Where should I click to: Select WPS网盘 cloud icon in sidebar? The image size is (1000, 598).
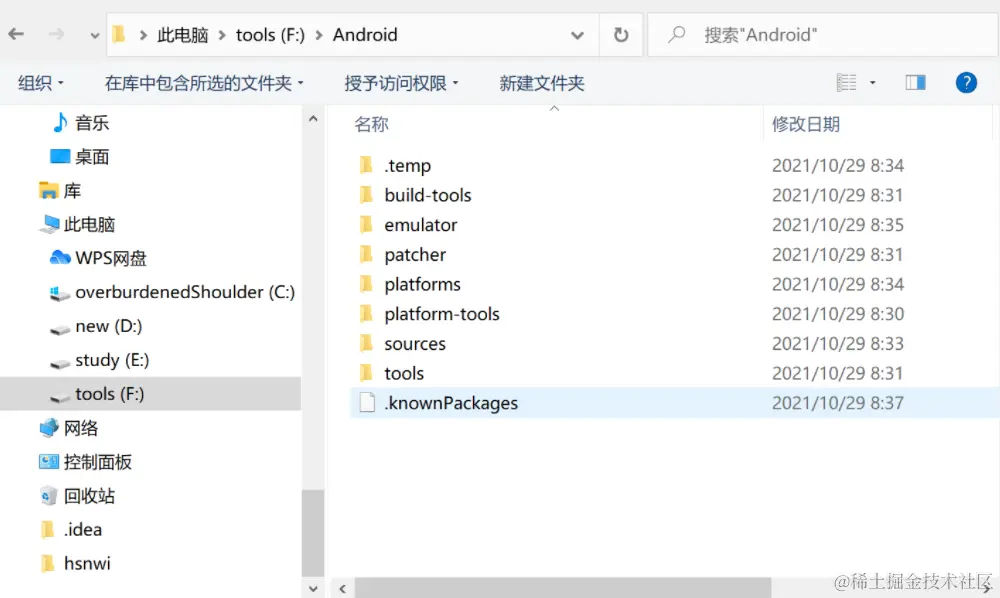click(60, 258)
